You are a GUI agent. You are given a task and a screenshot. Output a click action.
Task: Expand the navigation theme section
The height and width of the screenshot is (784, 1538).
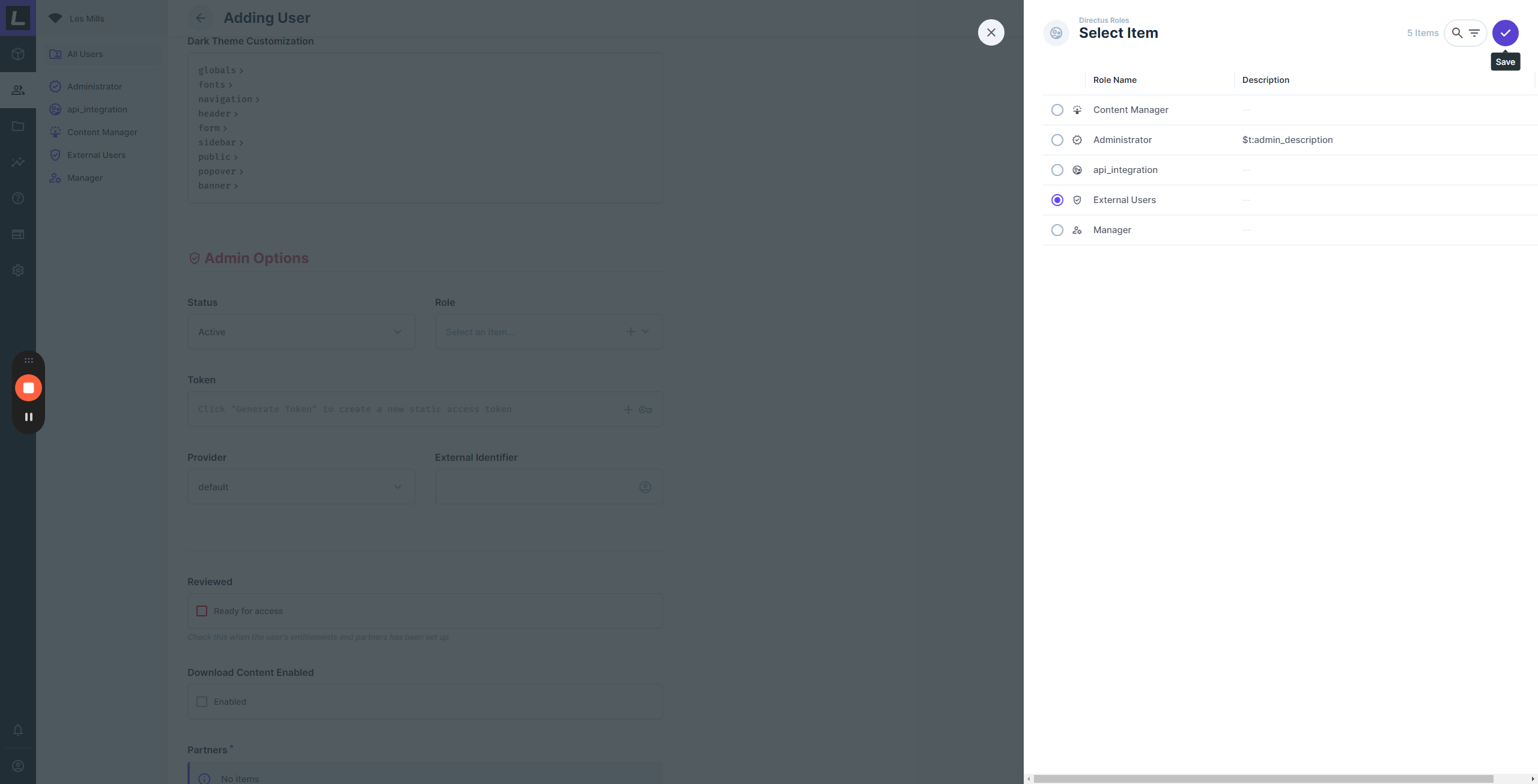(229, 99)
